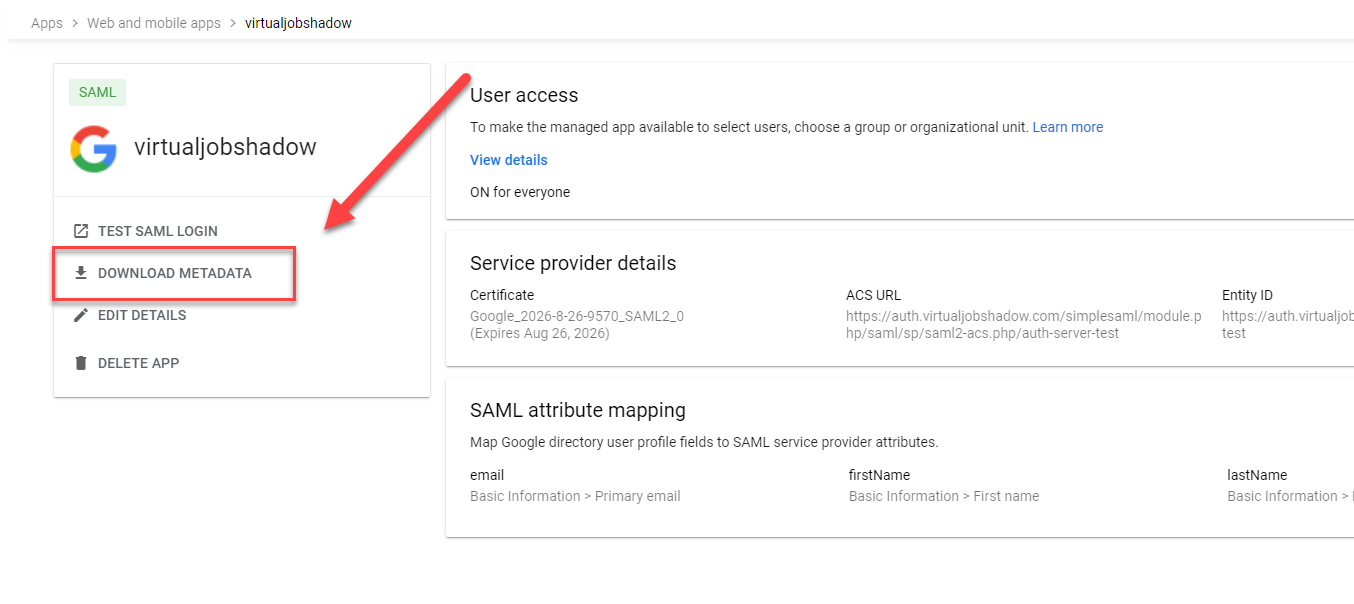Select certificate name Google_2026-8-26-9570_SAML2_0
Screen dimensions: 1354x604
tap(577, 316)
